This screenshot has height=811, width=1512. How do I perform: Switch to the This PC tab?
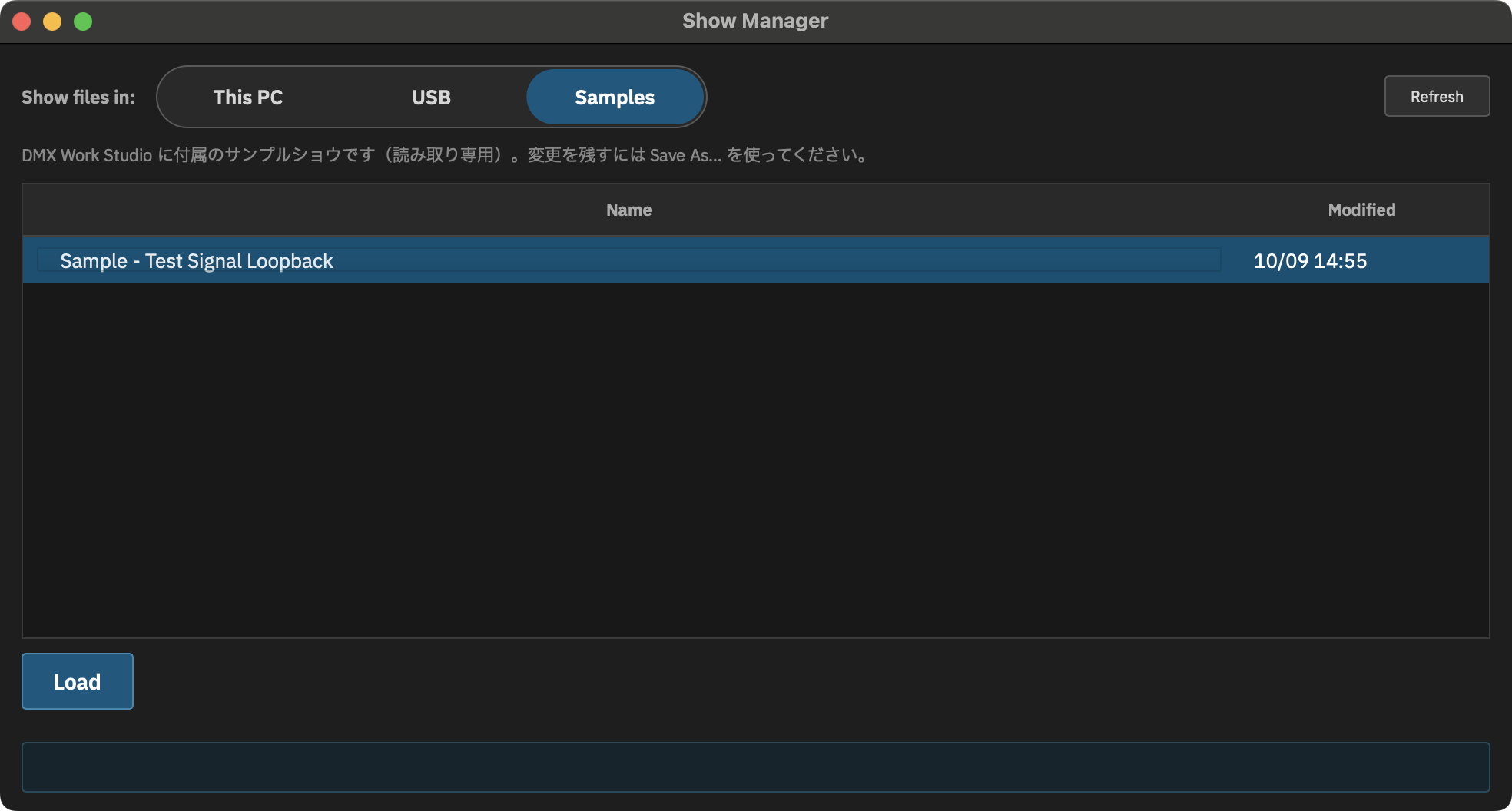[x=248, y=98]
